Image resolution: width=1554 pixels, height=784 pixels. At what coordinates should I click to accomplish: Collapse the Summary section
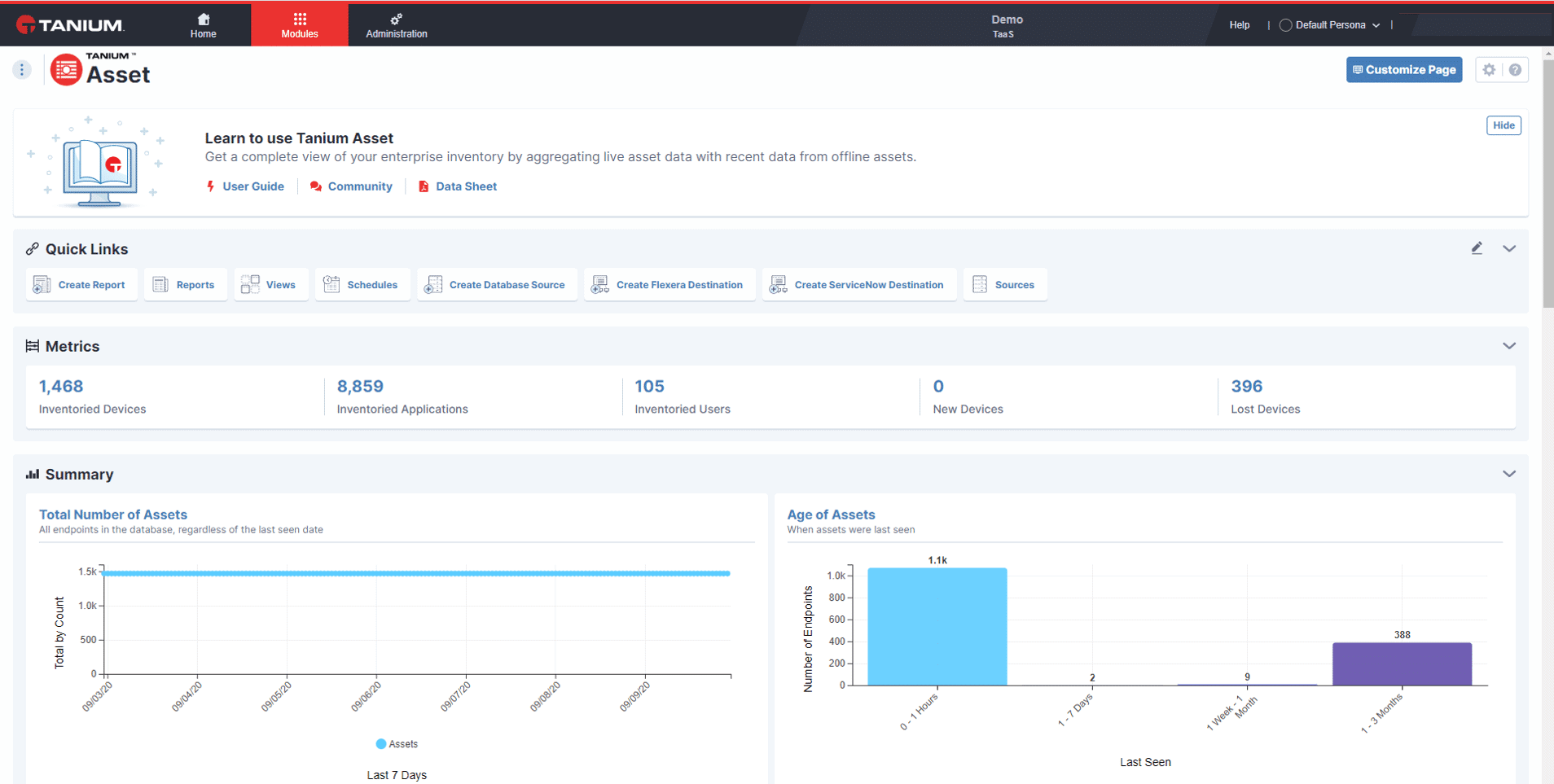click(x=1509, y=474)
